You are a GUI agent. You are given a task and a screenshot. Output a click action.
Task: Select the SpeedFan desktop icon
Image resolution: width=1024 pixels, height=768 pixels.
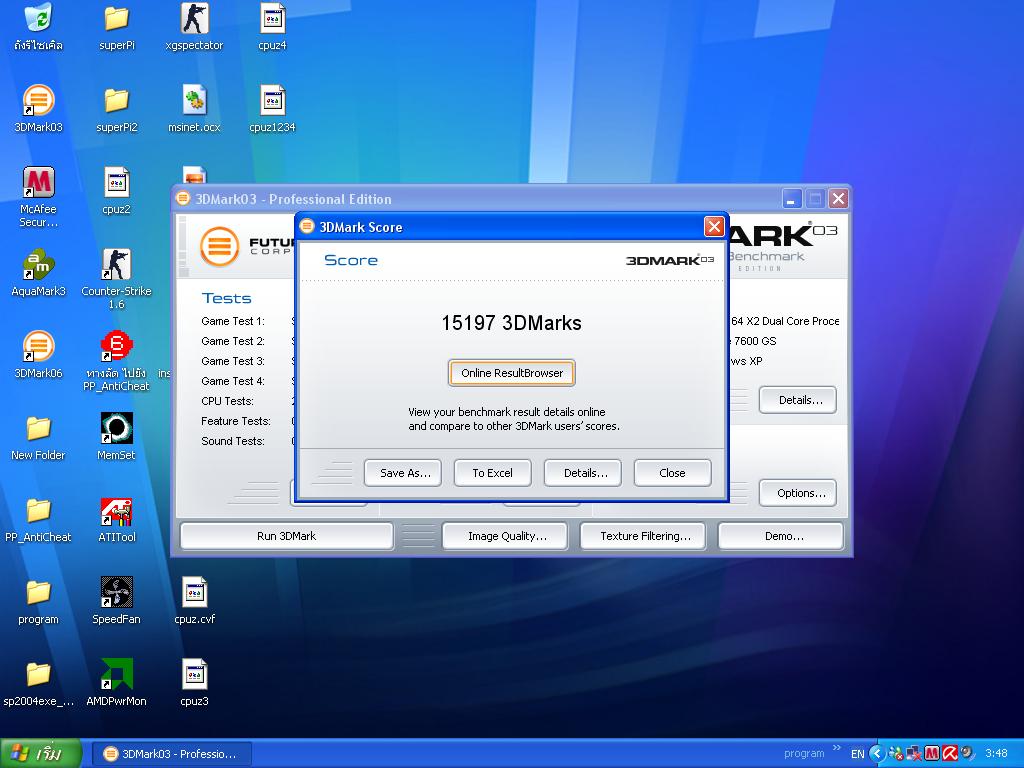[x=116, y=592]
